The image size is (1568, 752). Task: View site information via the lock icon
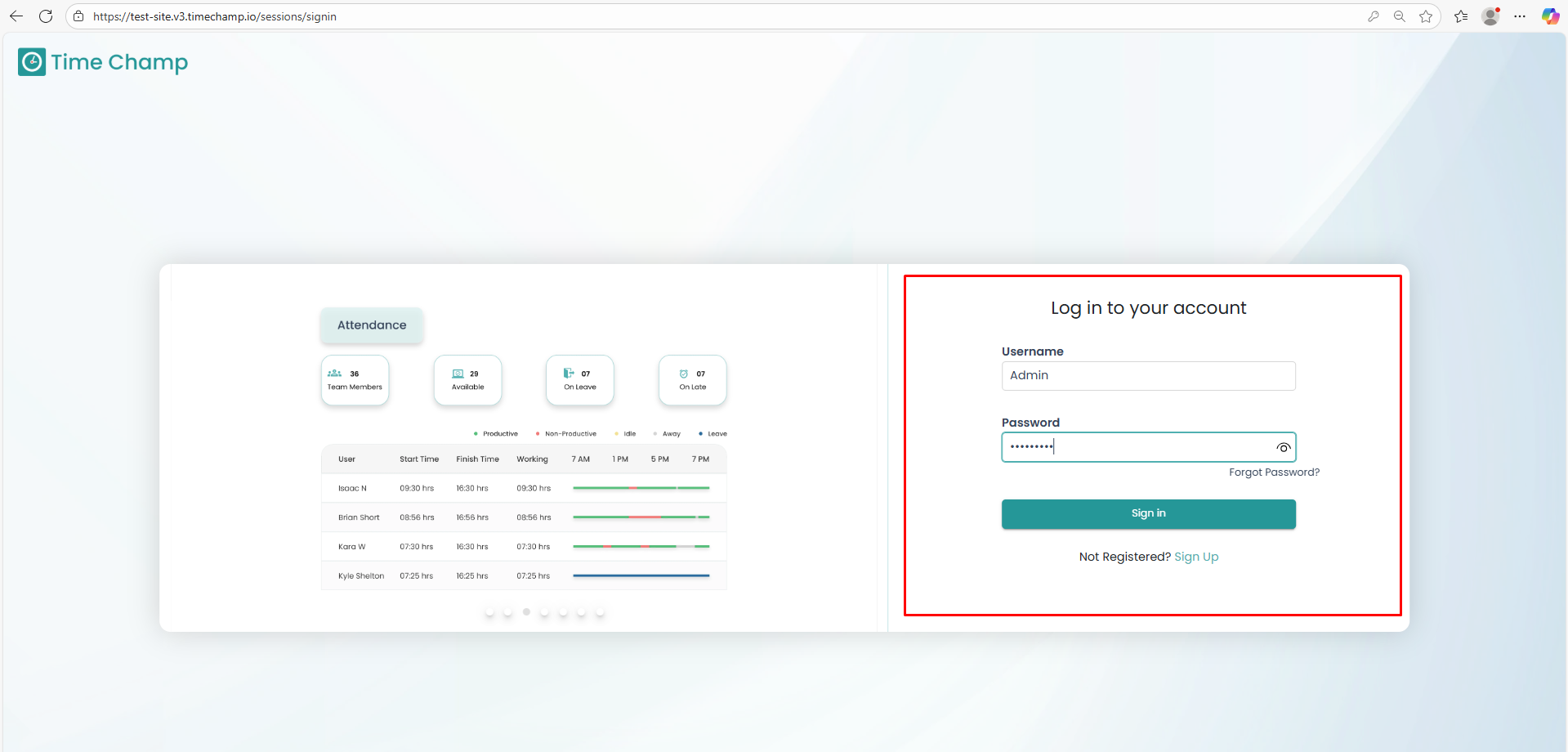[78, 16]
